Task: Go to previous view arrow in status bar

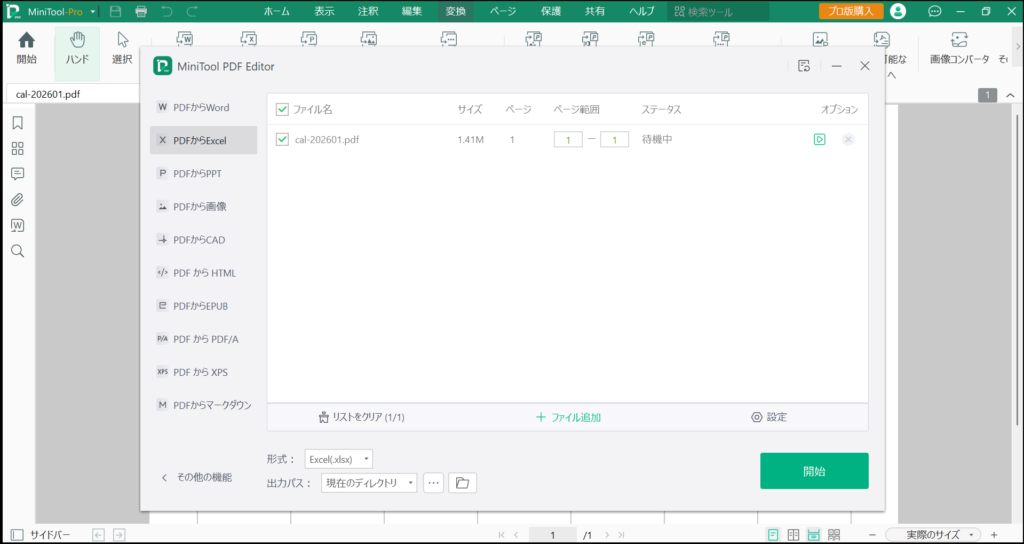Action: coord(99,534)
